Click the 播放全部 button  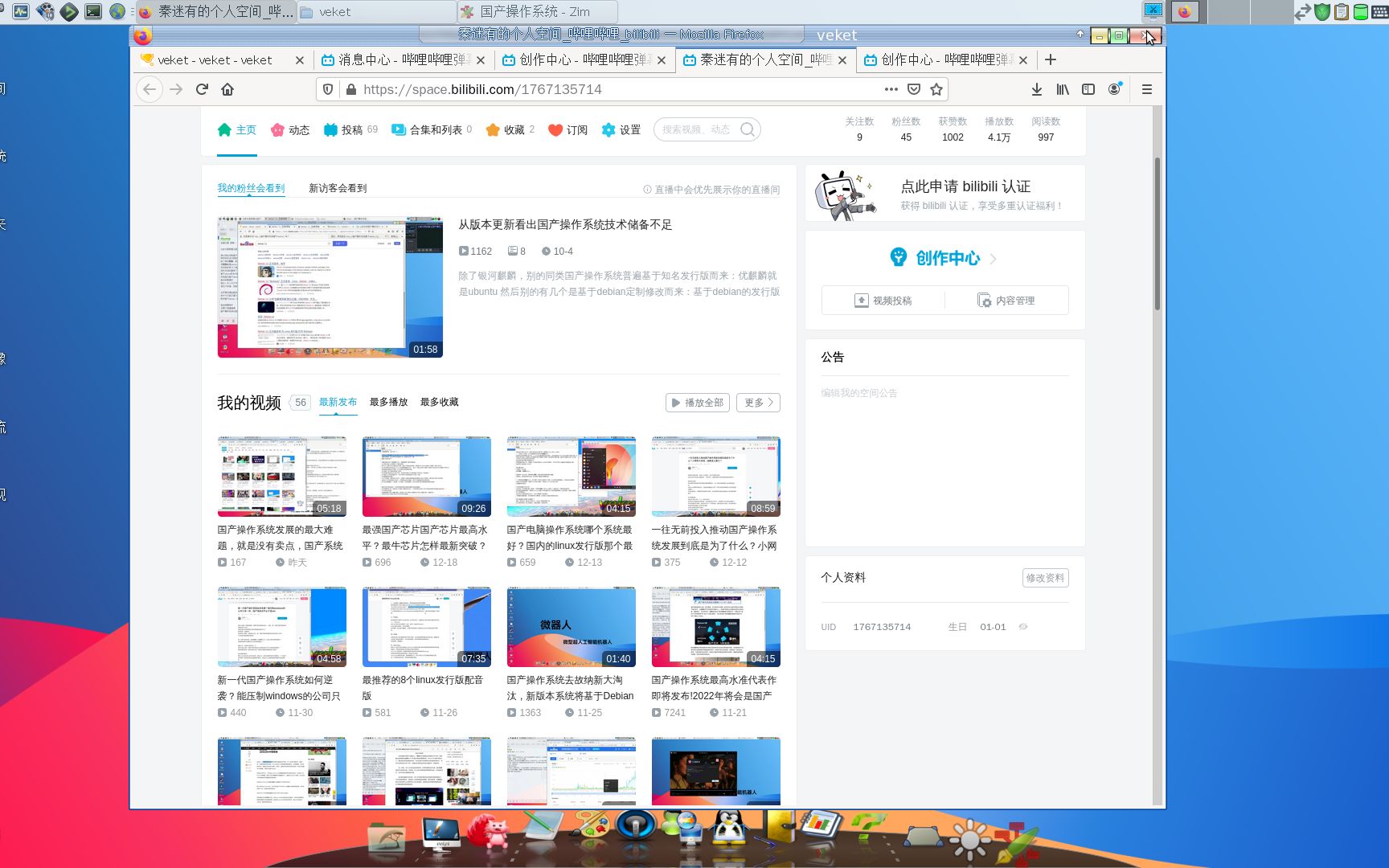(x=696, y=403)
